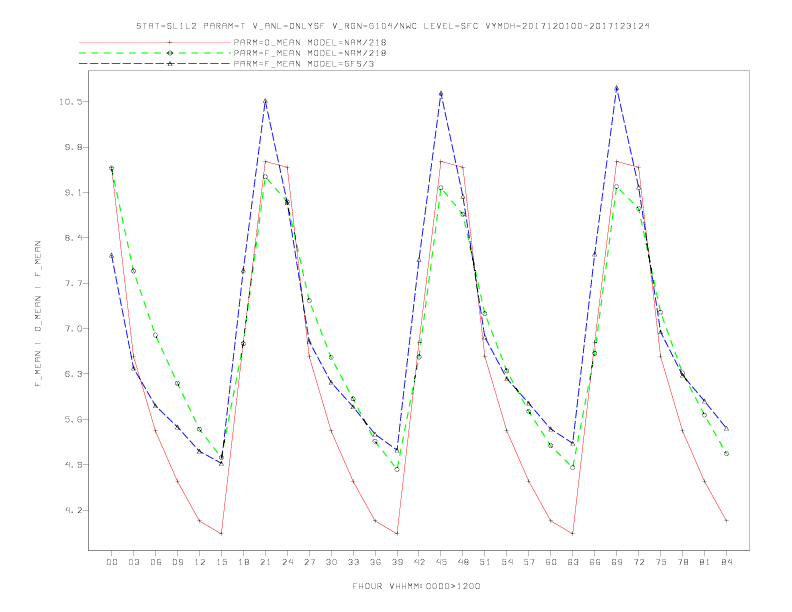Viewport: 792px width, 612px height.
Task: Click the blue GFS peak marker at hour 21
Action: click(265, 101)
